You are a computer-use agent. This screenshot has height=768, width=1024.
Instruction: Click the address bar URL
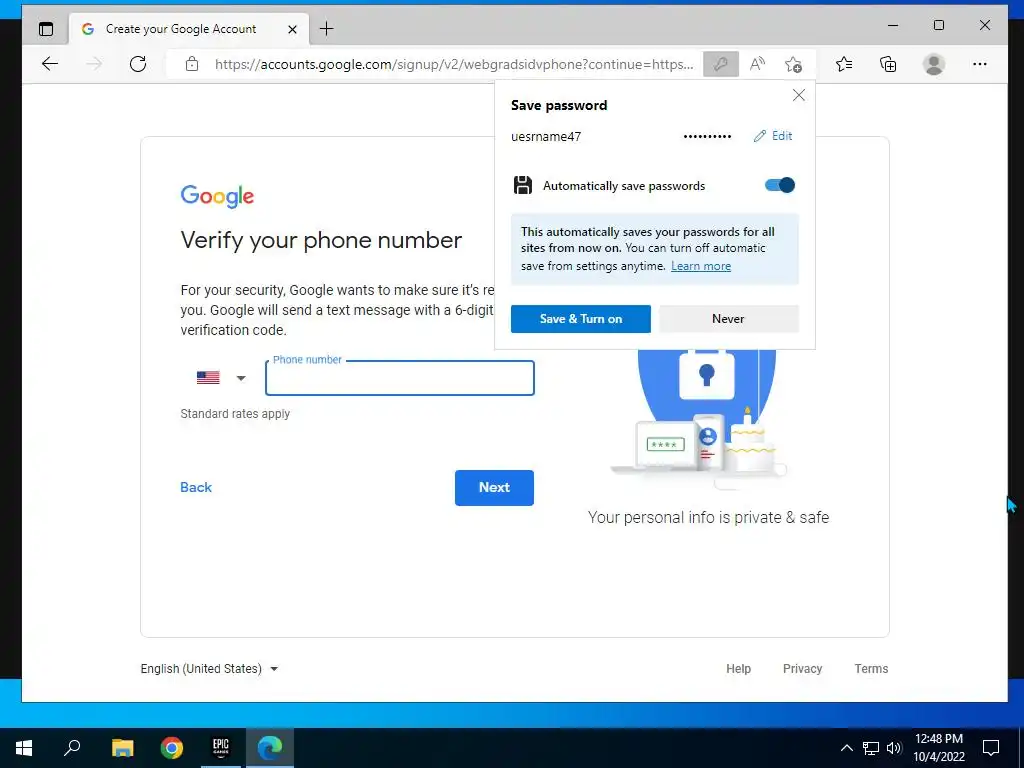(x=454, y=64)
